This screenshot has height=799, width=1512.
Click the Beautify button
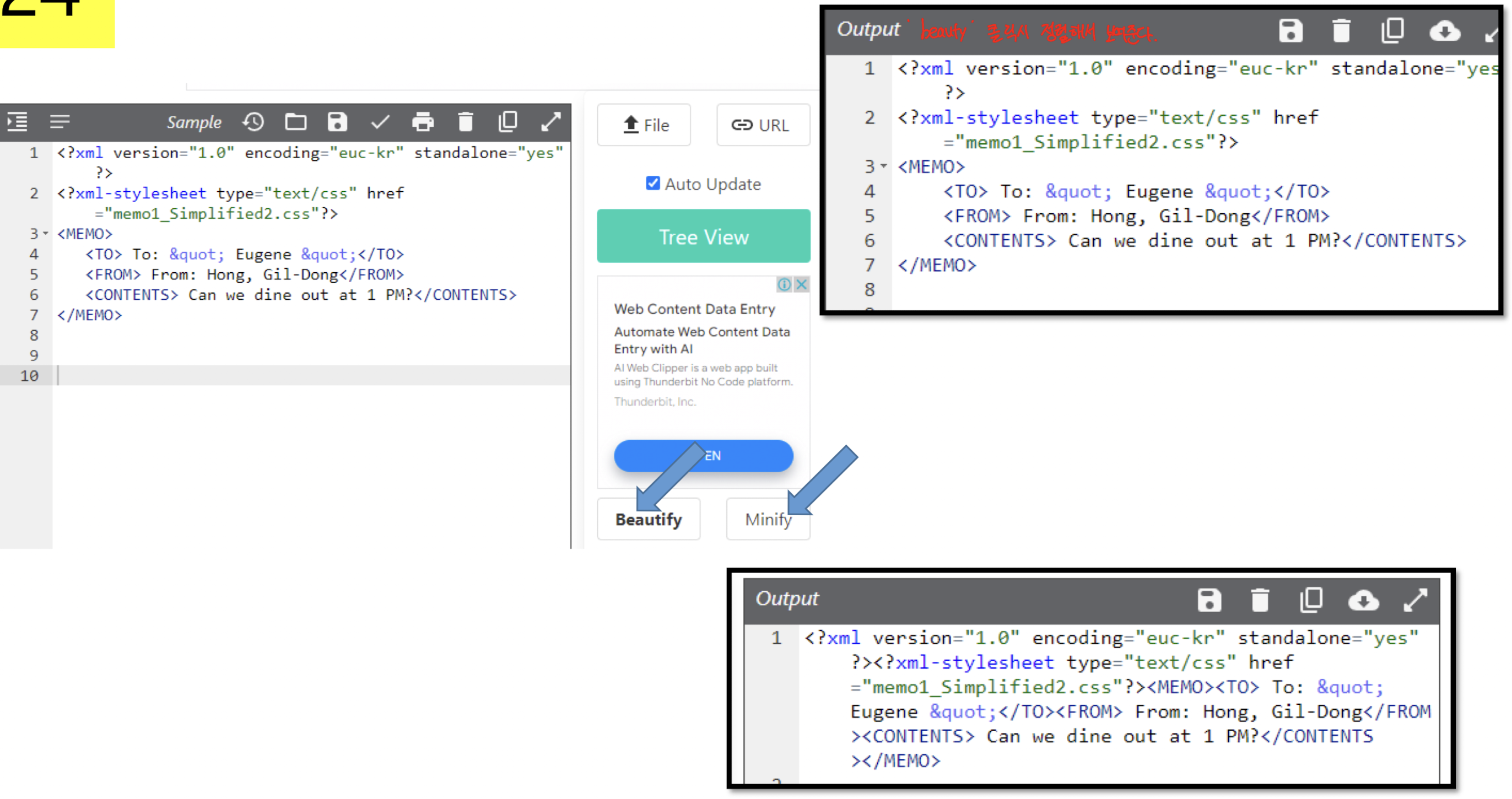(x=648, y=519)
